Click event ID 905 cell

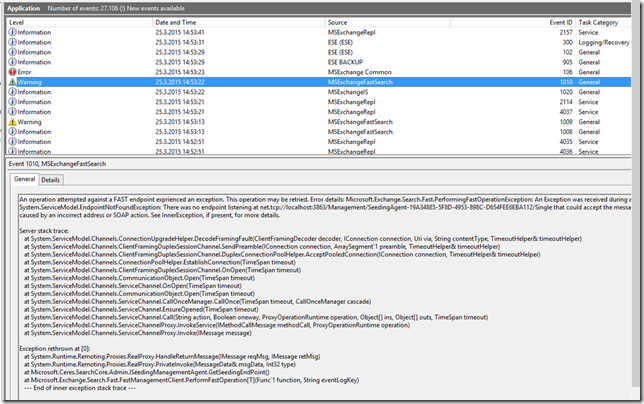point(567,62)
